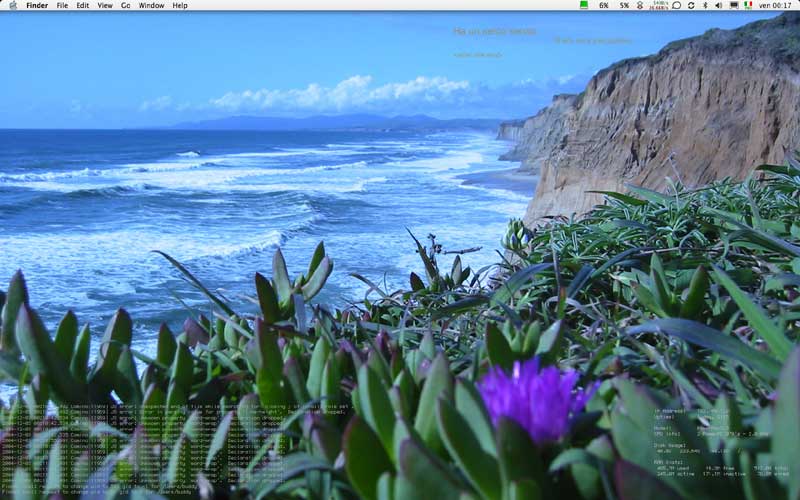Open the Apple menu
Viewport: 800px width, 500px height.
[13, 5]
